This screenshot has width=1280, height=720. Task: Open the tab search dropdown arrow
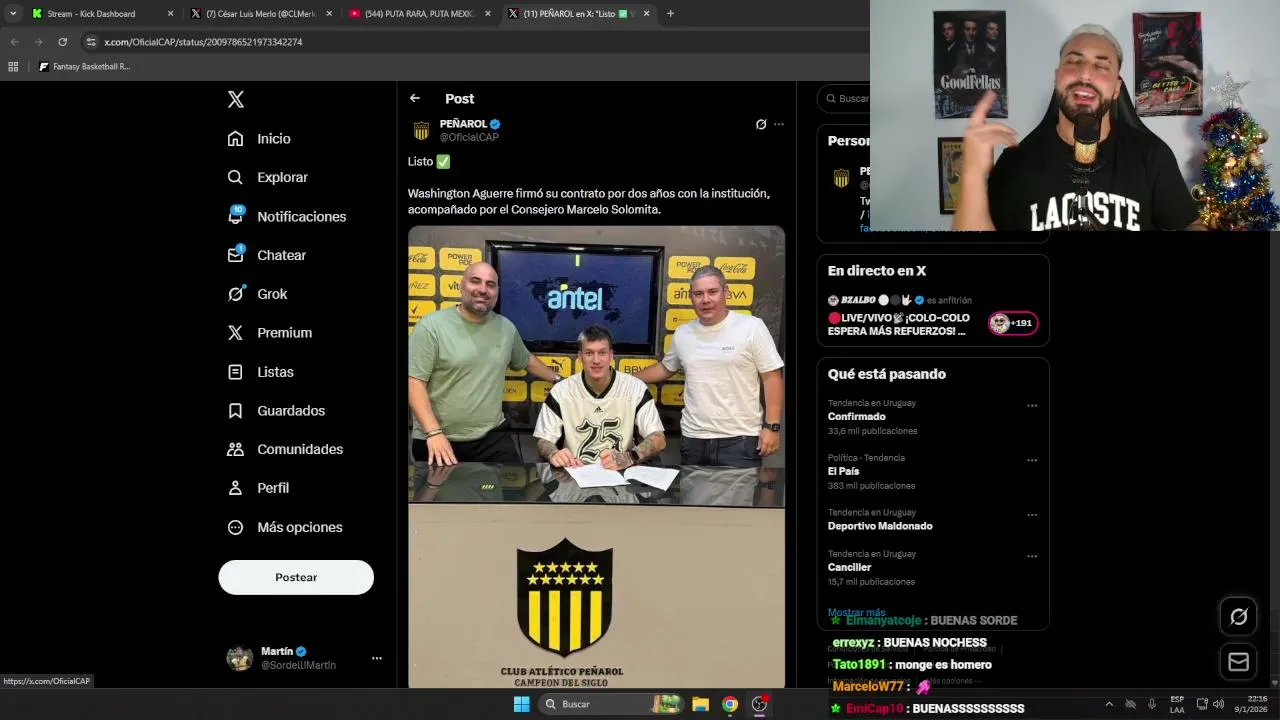coord(13,14)
